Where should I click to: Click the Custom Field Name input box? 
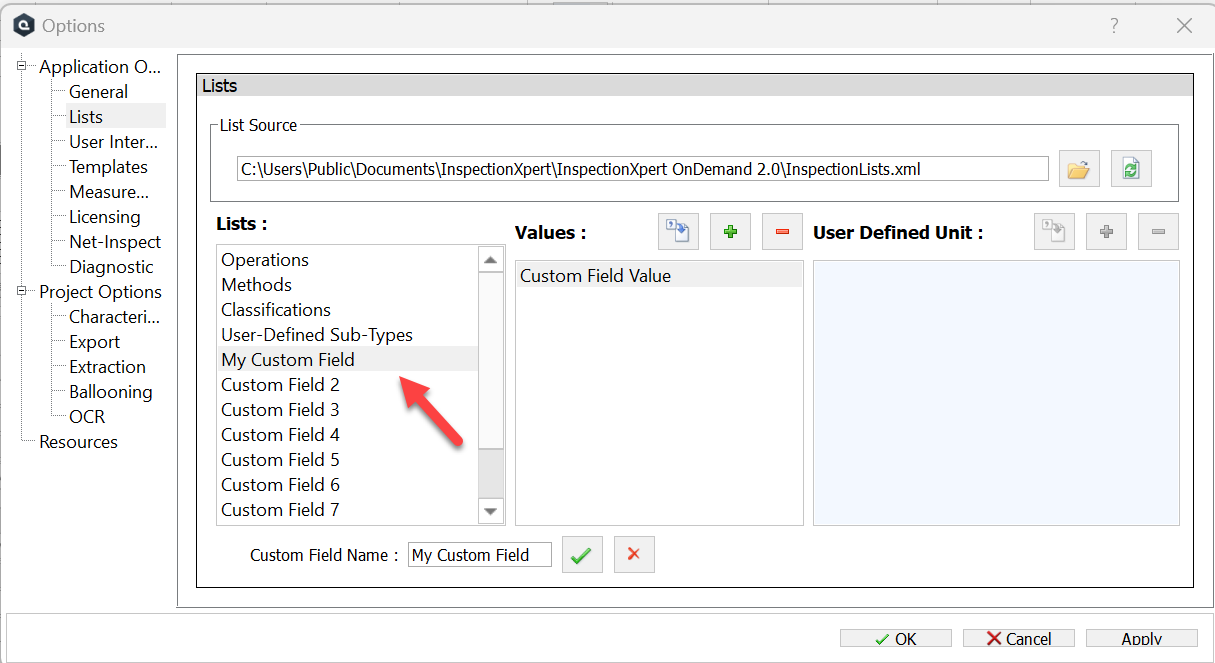click(479, 554)
